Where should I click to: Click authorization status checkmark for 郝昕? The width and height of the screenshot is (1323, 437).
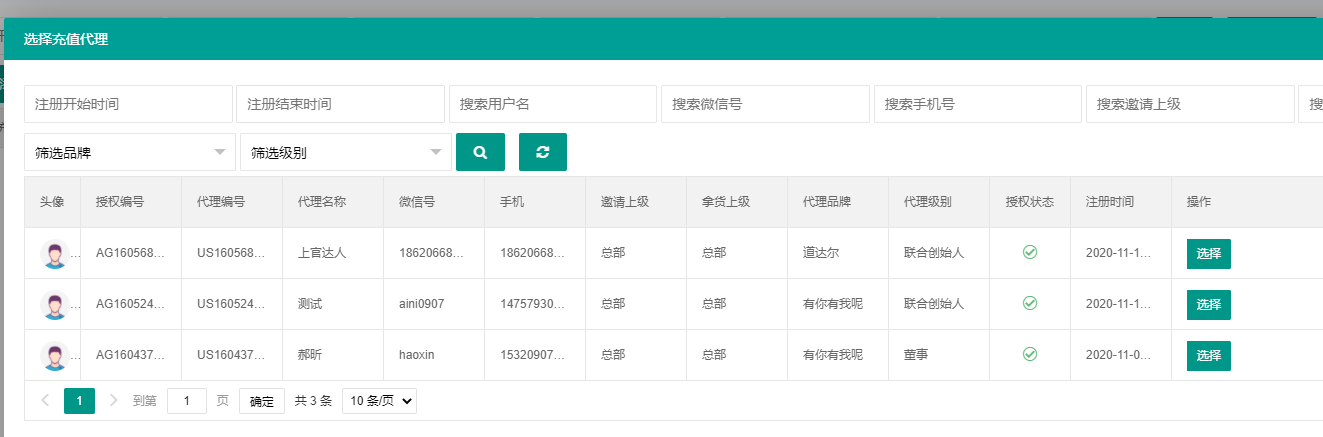click(x=1029, y=354)
